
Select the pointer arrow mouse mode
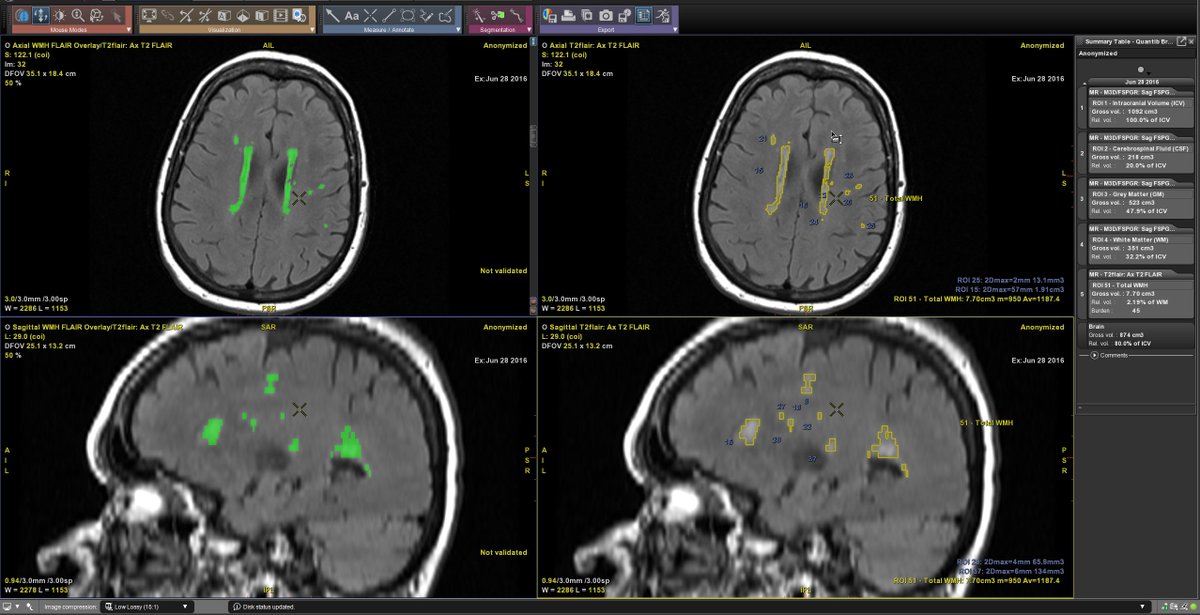coord(118,16)
